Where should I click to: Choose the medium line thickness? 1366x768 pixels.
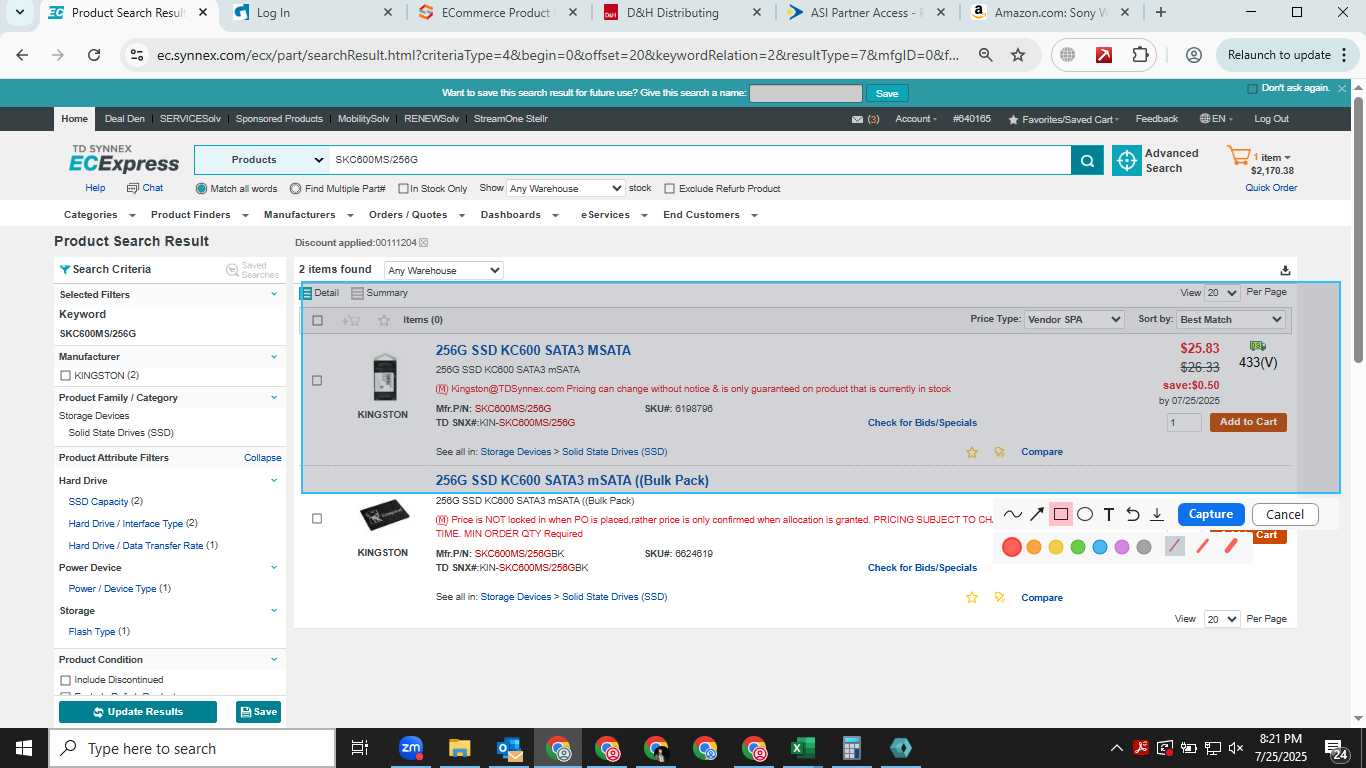1203,546
